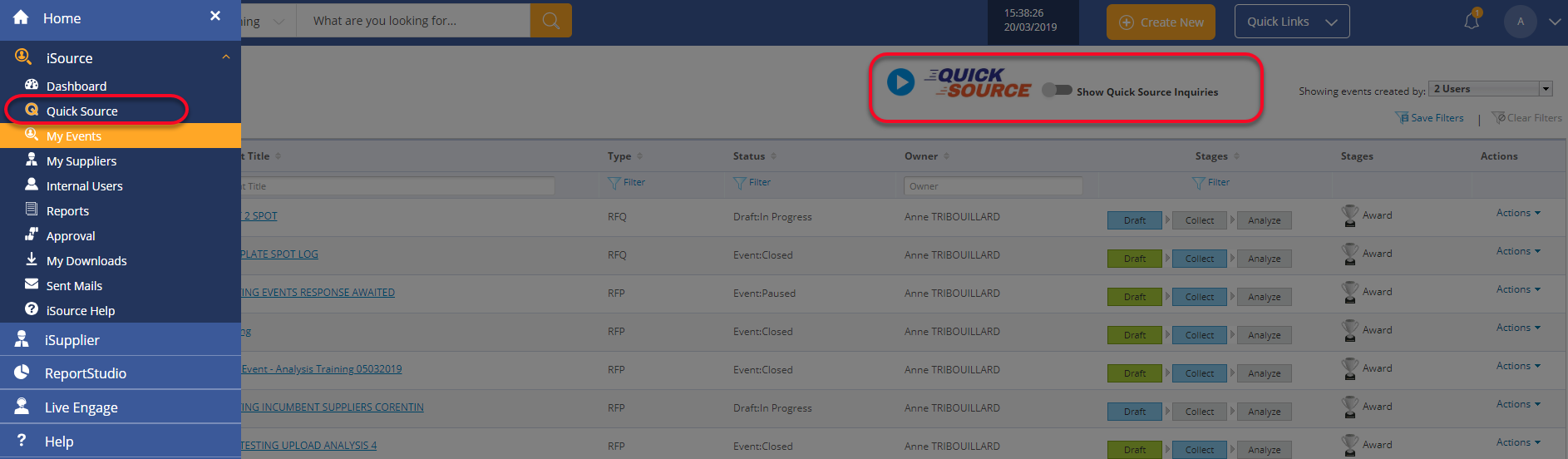Toggle Show Quick Source Inquiries switch
This screenshot has width=1568, height=459.
(1057, 90)
